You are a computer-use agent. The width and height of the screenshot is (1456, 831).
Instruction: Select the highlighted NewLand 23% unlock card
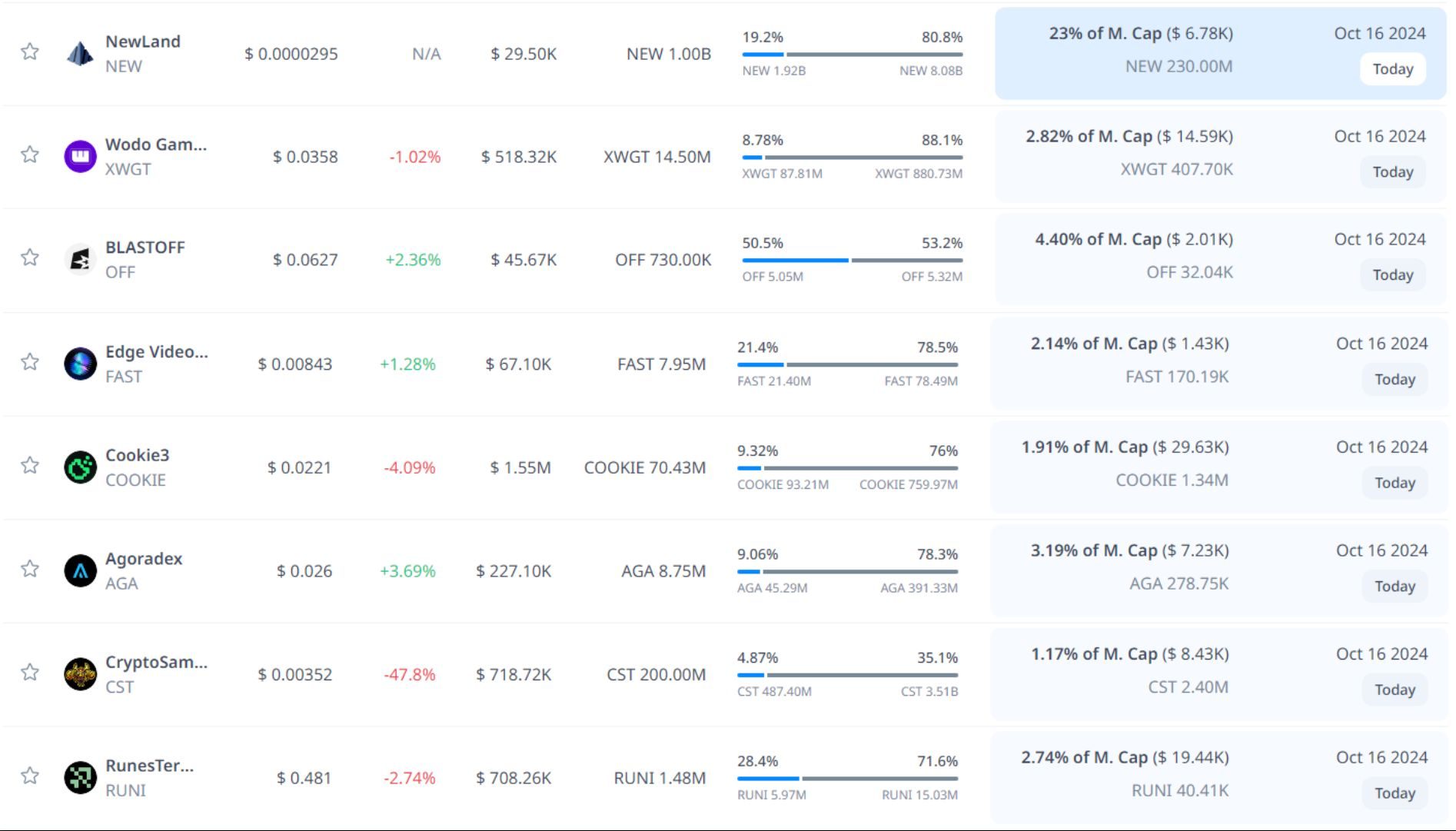tap(1219, 53)
